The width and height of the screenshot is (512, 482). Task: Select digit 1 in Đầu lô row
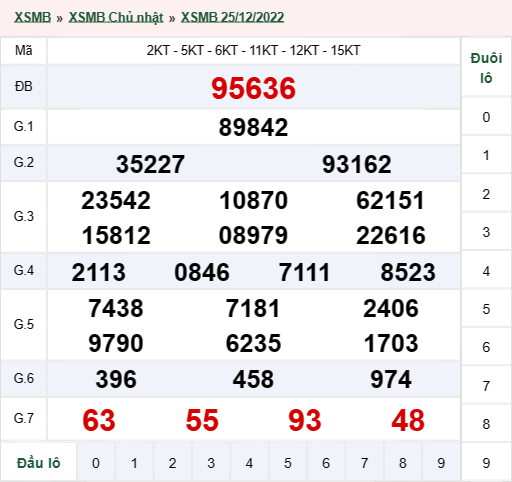[134, 463]
